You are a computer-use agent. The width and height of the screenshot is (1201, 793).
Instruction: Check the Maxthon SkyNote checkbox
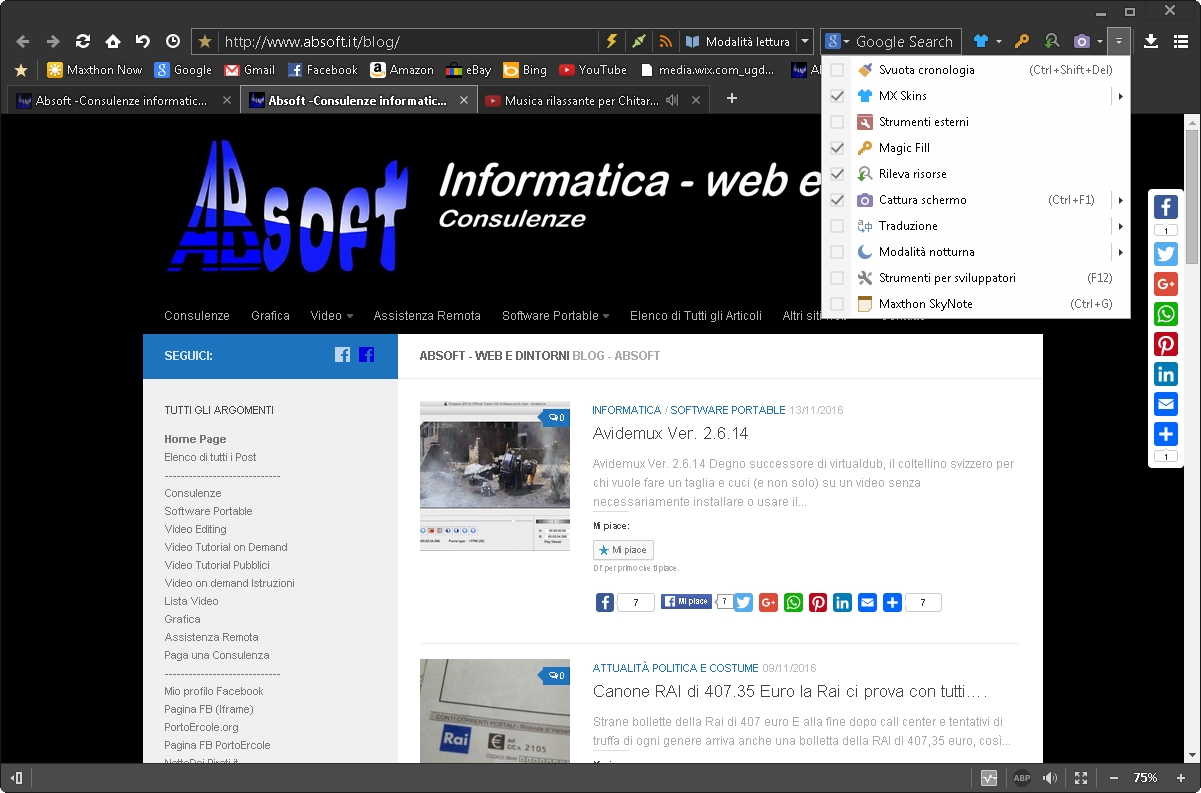[x=837, y=304]
